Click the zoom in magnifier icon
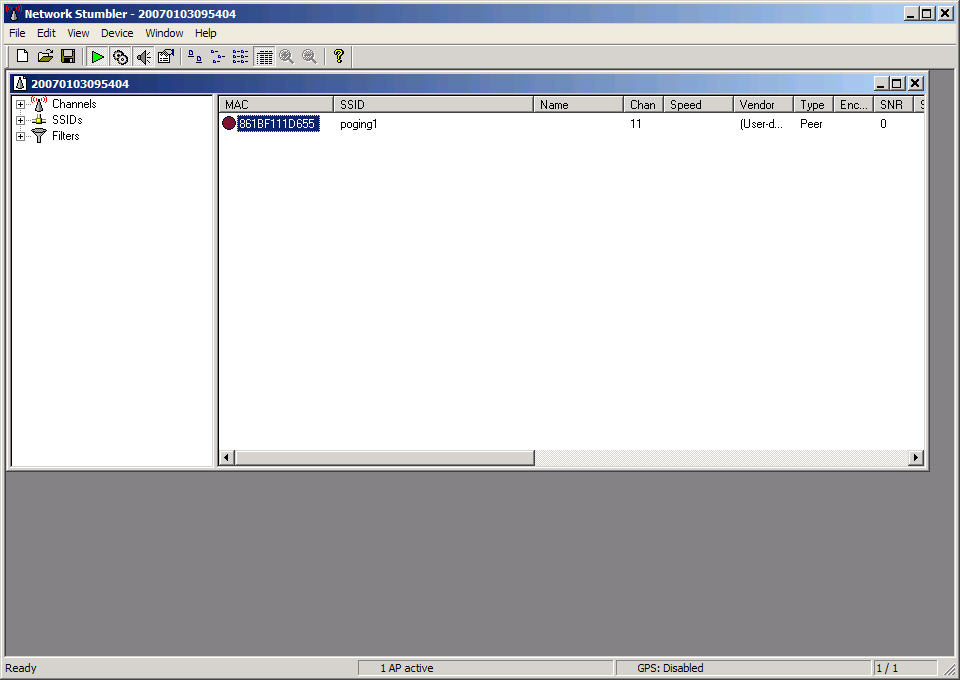The width and height of the screenshot is (960, 680). [287, 57]
